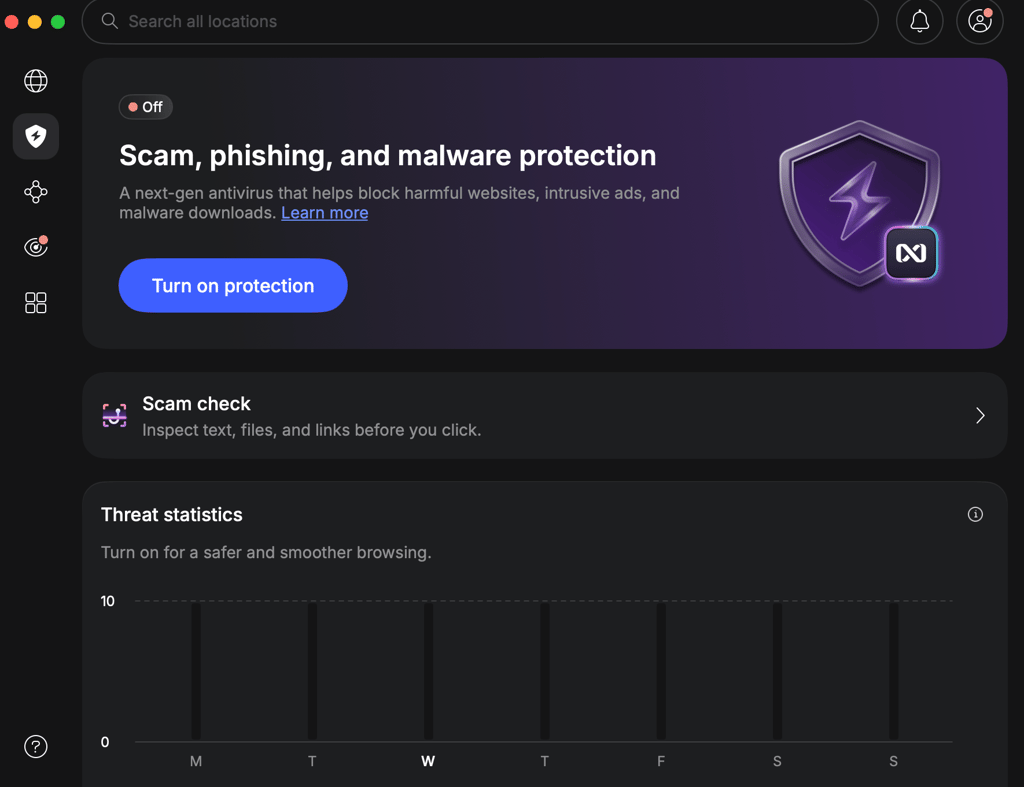Open the Learn more link

325,213
